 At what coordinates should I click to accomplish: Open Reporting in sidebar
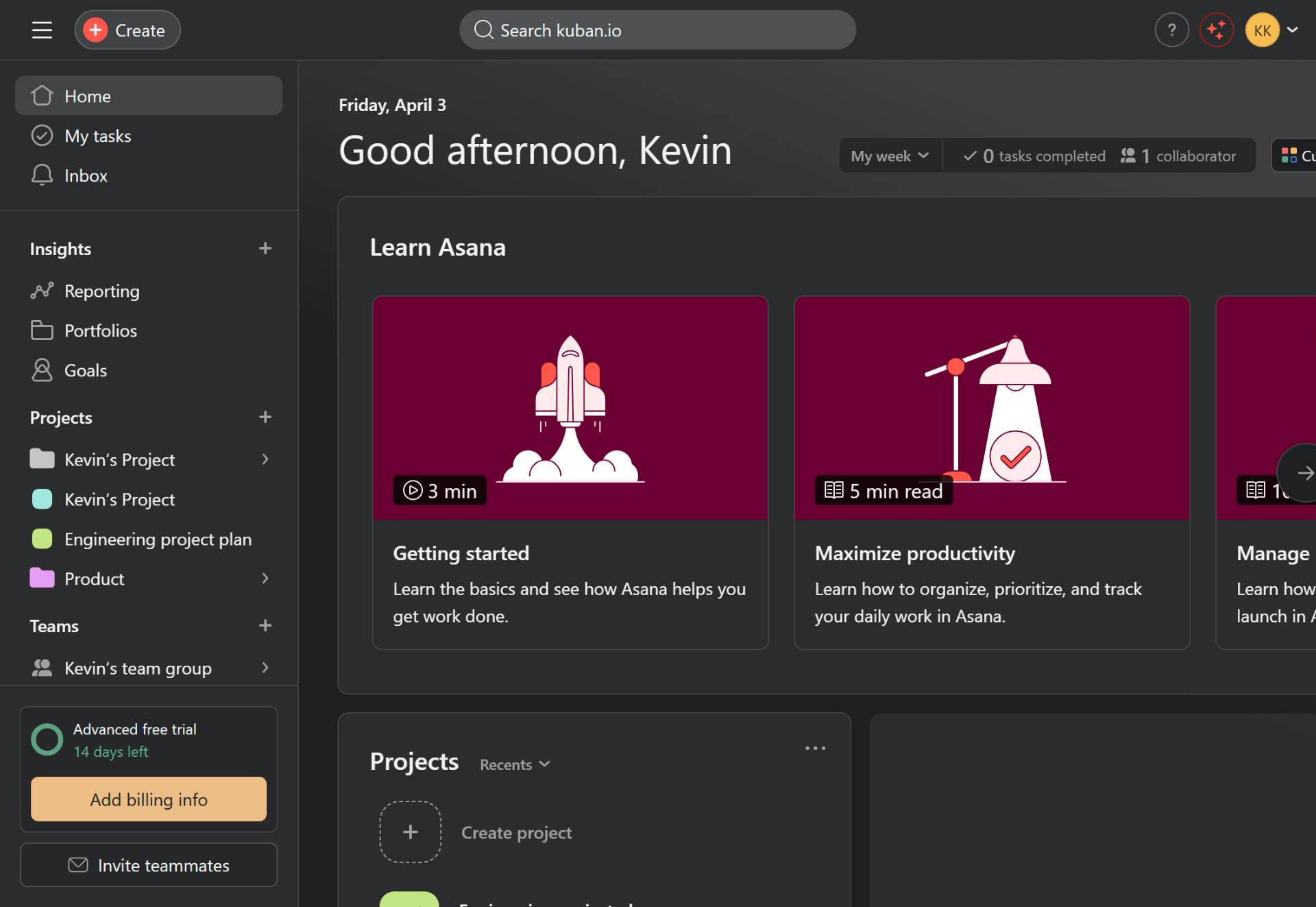pos(149,291)
